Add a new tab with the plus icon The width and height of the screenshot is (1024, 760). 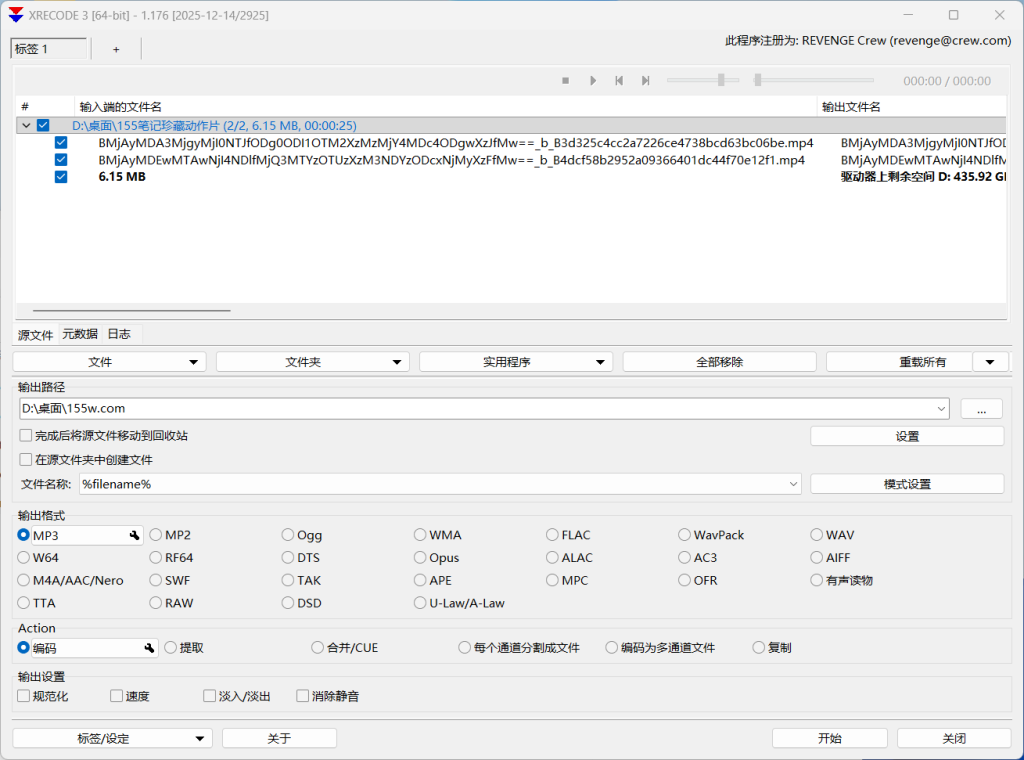116,49
